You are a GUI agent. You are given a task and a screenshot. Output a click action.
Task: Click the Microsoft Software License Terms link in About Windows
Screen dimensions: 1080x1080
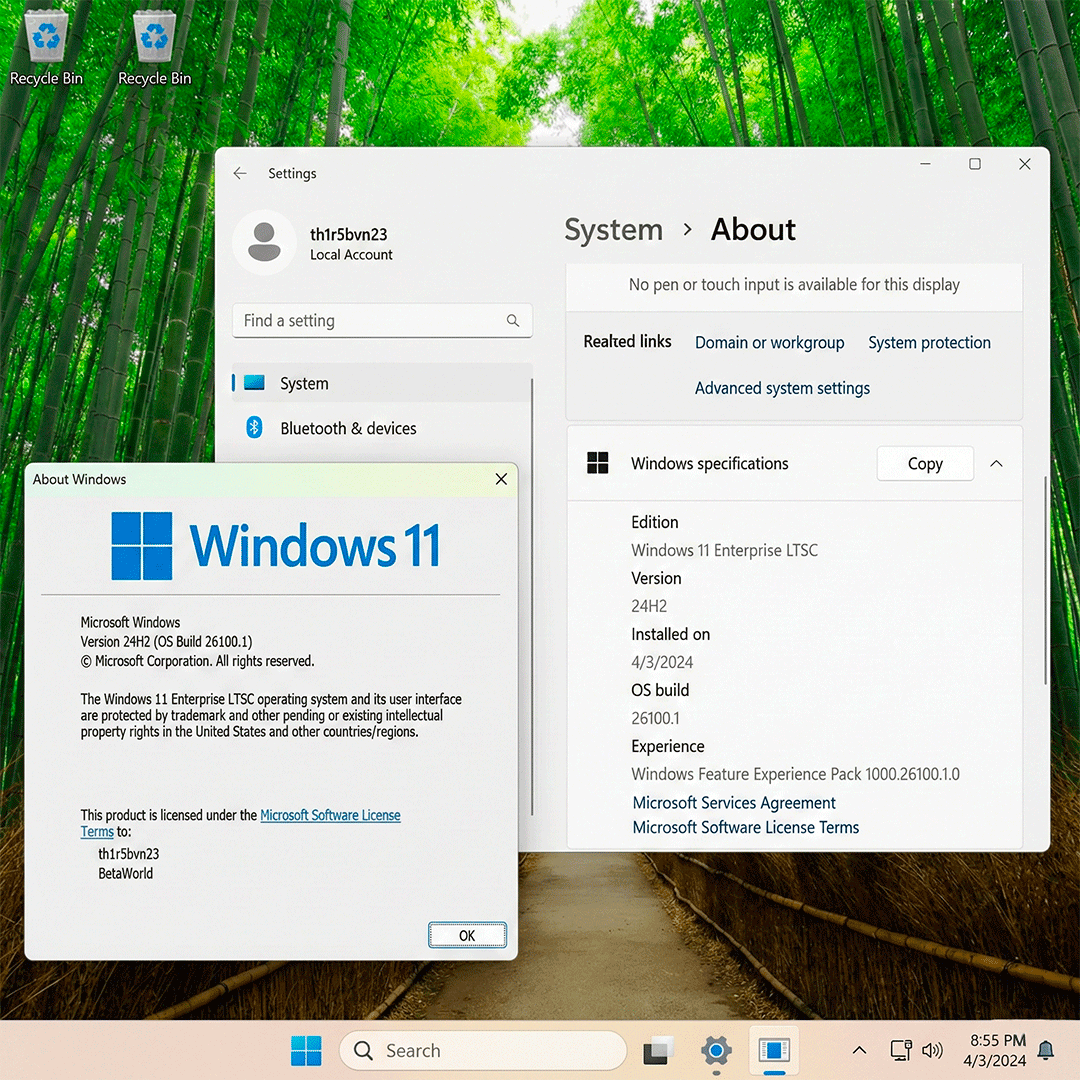pos(330,815)
